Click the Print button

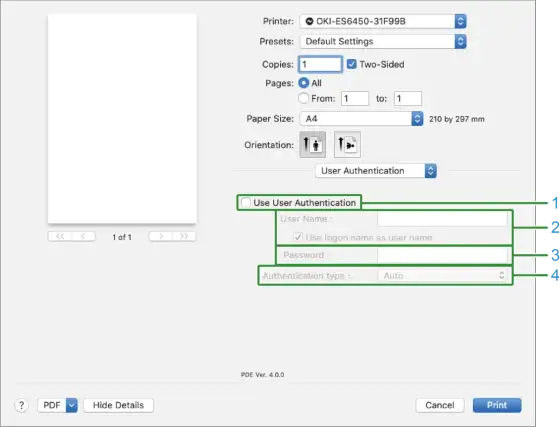497,405
